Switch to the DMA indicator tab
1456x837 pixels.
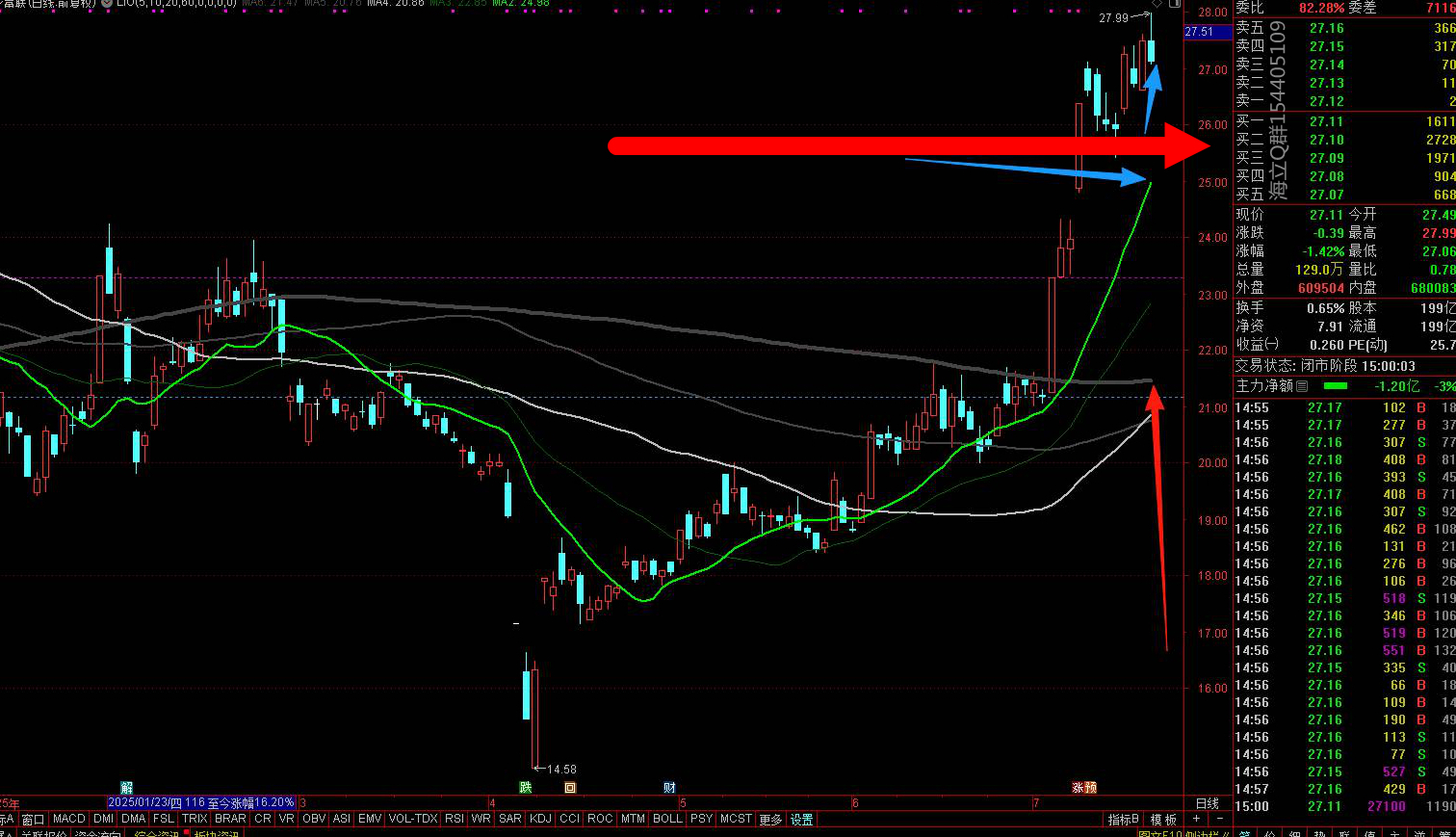coord(134,819)
